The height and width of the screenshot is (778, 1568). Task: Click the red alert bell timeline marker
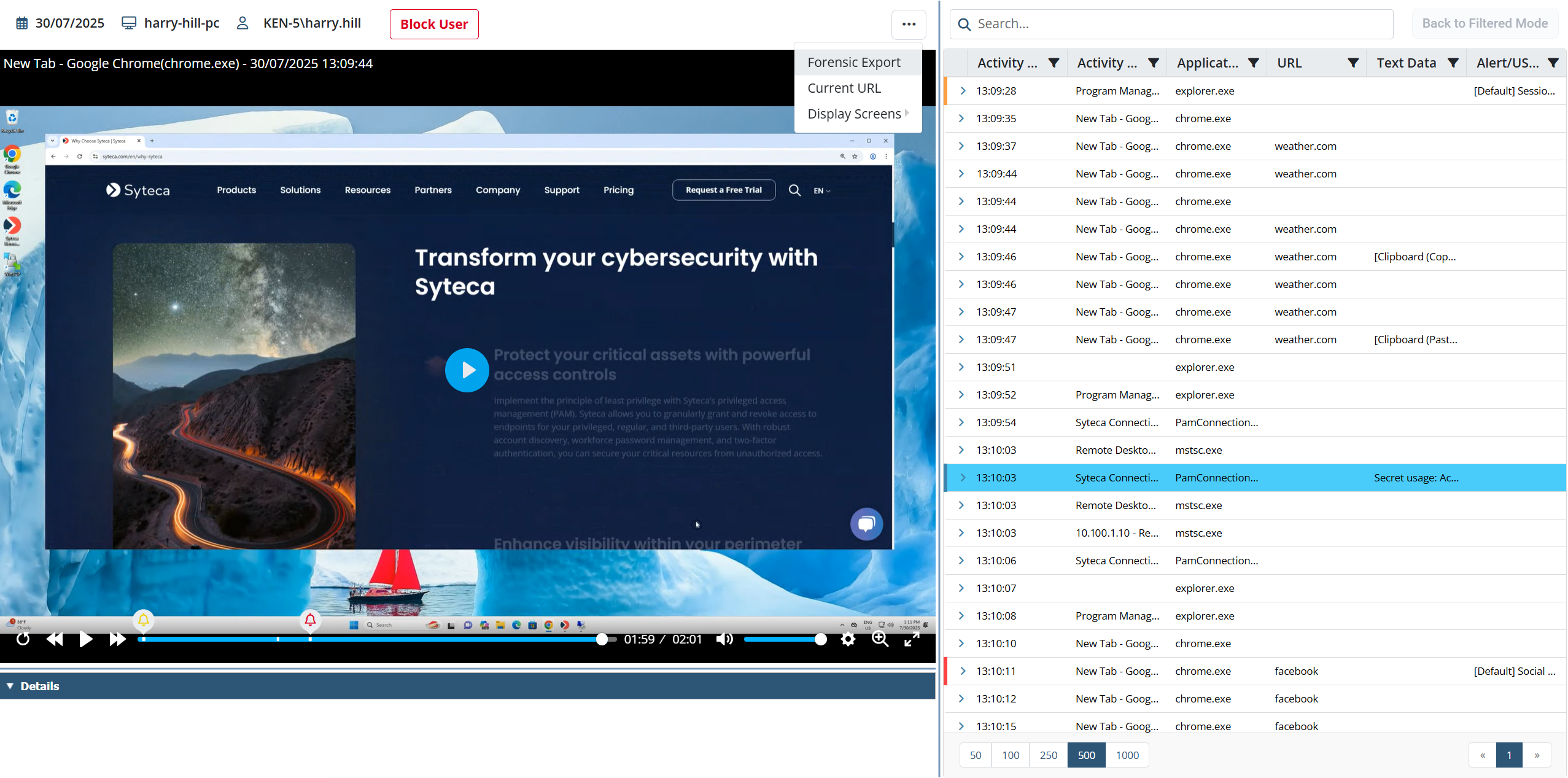click(310, 620)
